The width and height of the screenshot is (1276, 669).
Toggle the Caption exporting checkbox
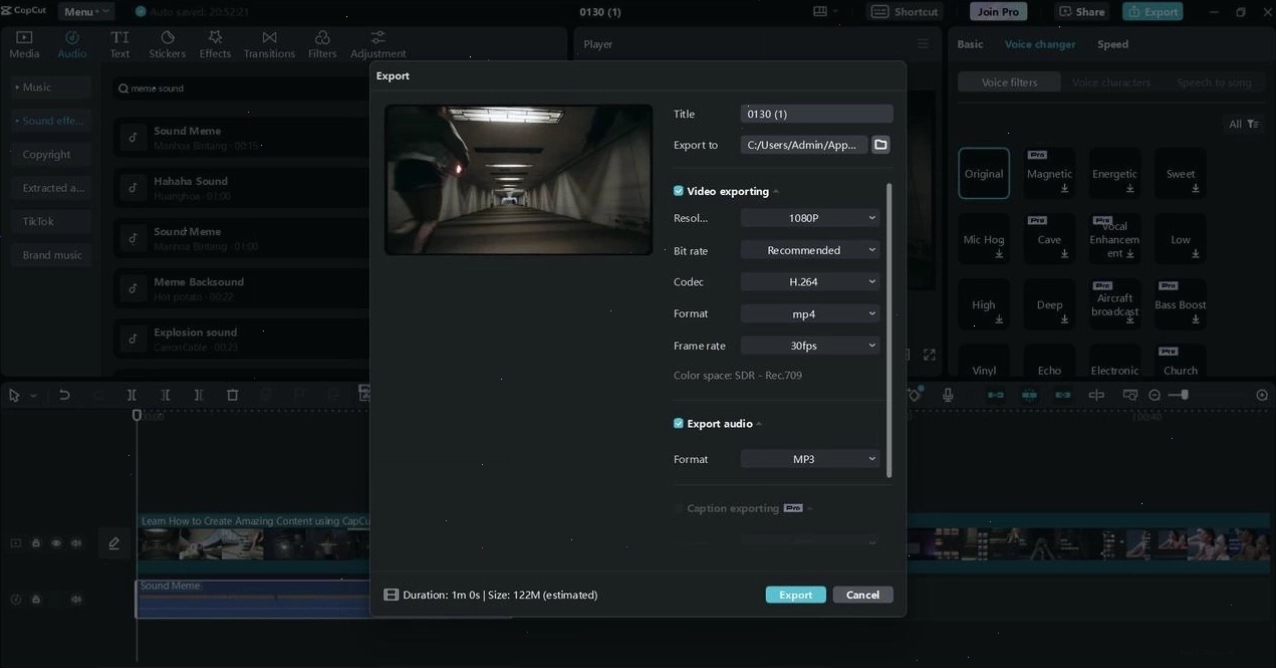tap(678, 508)
